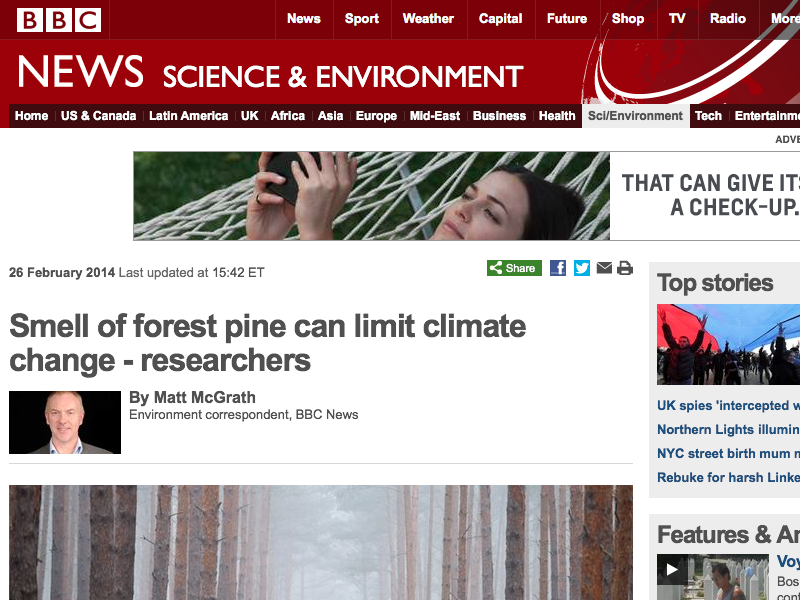Switch to the Business tab
The height and width of the screenshot is (600, 800).
(499, 116)
